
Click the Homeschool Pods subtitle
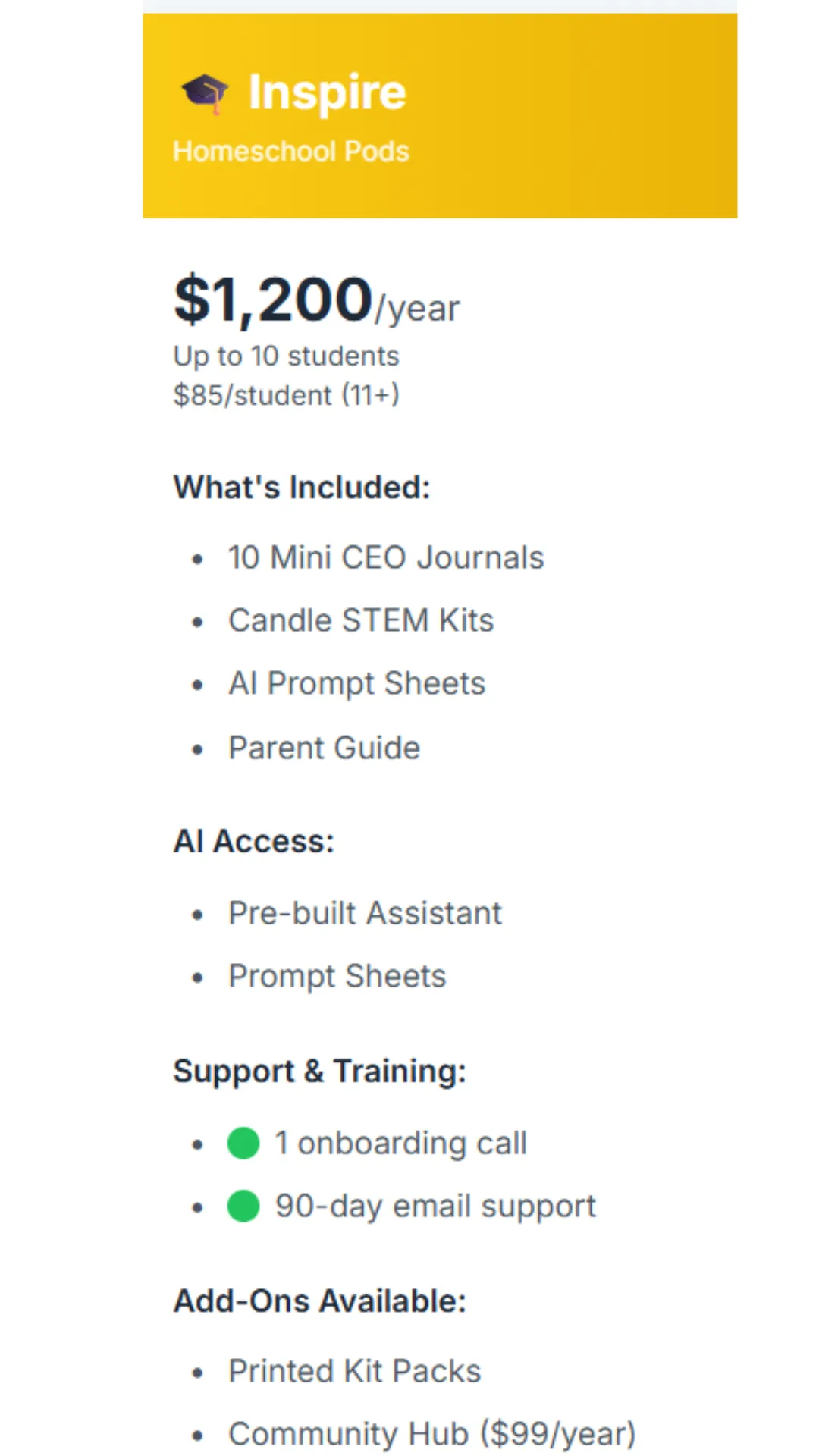tap(291, 151)
